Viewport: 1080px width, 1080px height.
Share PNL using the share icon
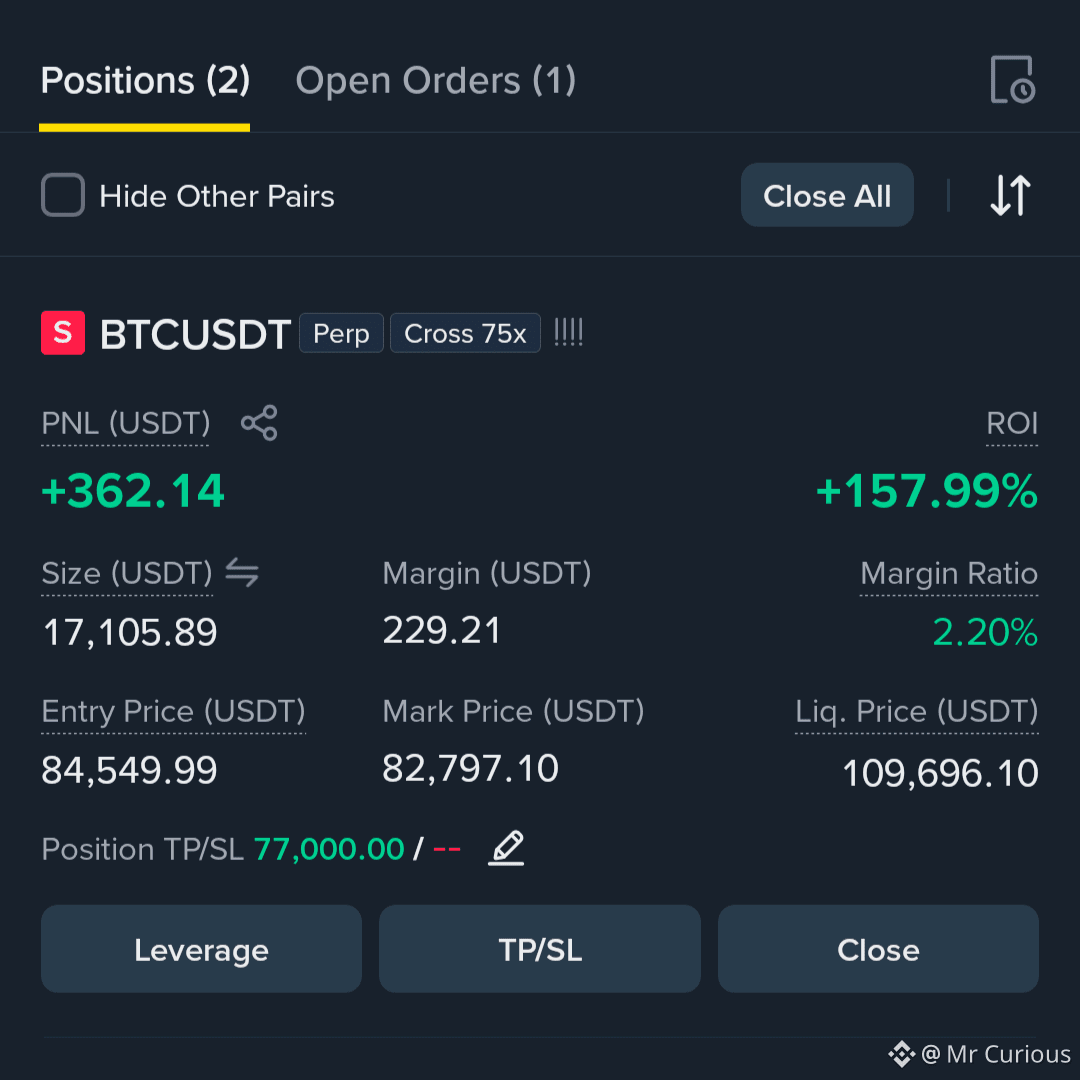point(259,423)
